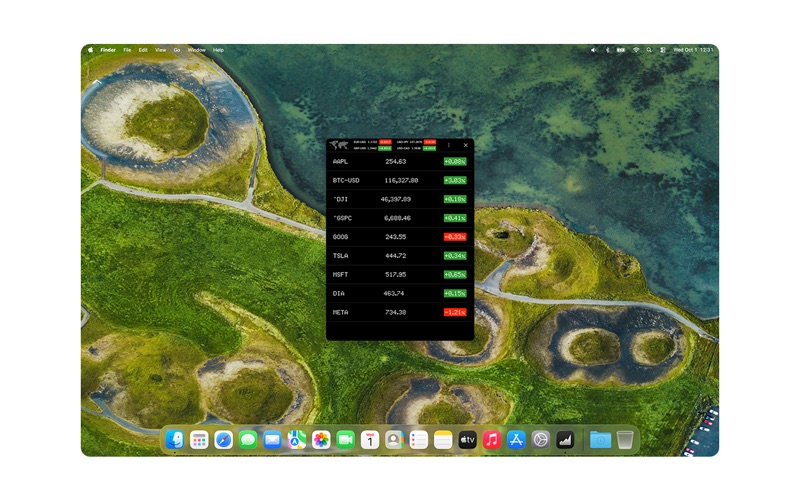This screenshot has width=800, height=500.
Task: Open System Settings from the Dock
Action: coord(541,440)
